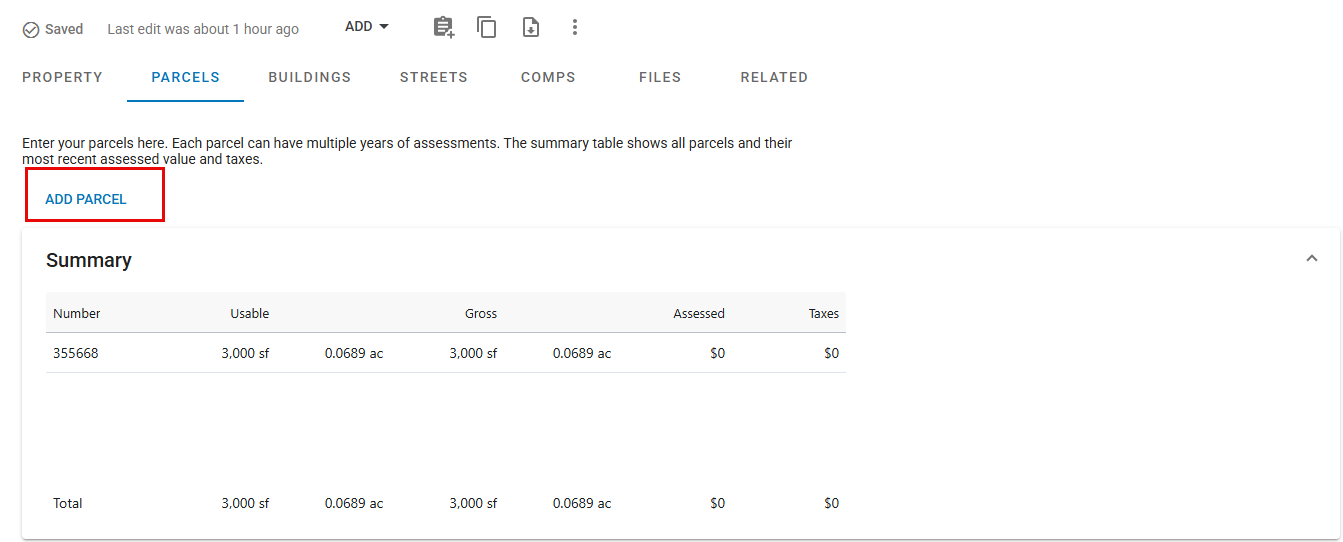Click the Number column header

coord(77,313)
